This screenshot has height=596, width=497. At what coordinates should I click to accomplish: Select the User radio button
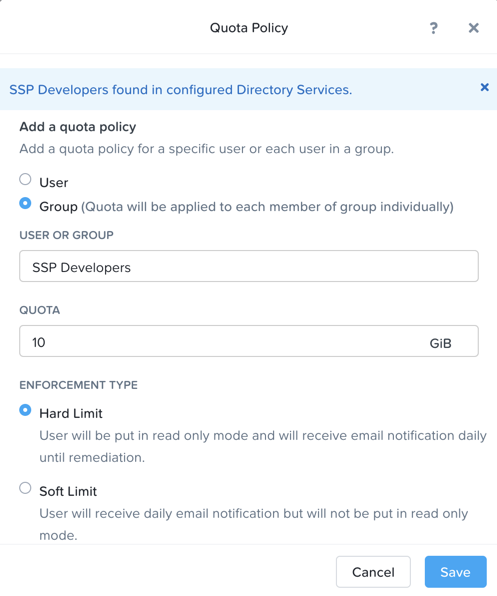[x=25, y=179]
